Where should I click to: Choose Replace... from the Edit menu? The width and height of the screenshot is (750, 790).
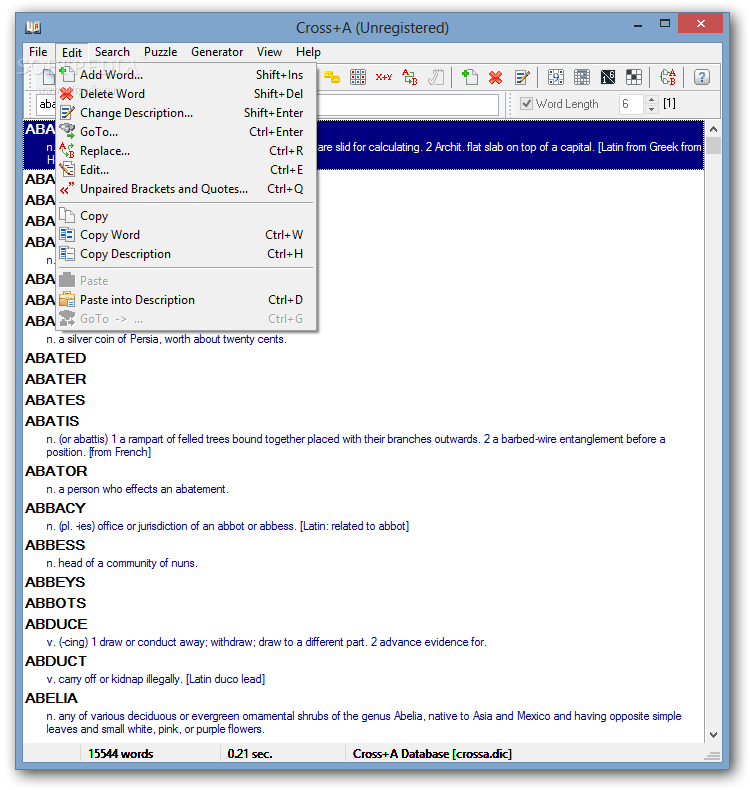(x=186, y=151)
